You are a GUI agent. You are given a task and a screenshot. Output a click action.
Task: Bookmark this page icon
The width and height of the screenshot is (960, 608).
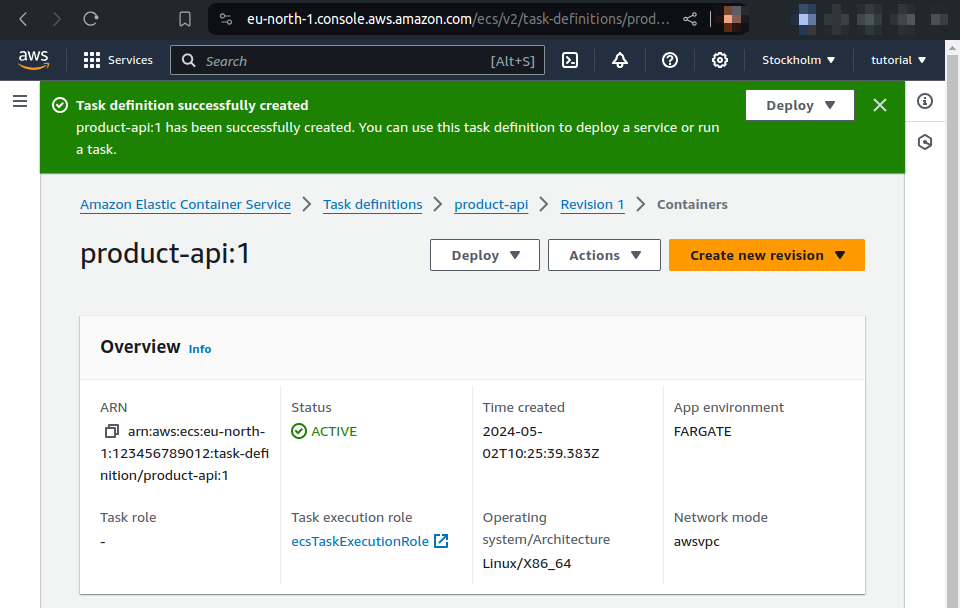pos(184,19)
